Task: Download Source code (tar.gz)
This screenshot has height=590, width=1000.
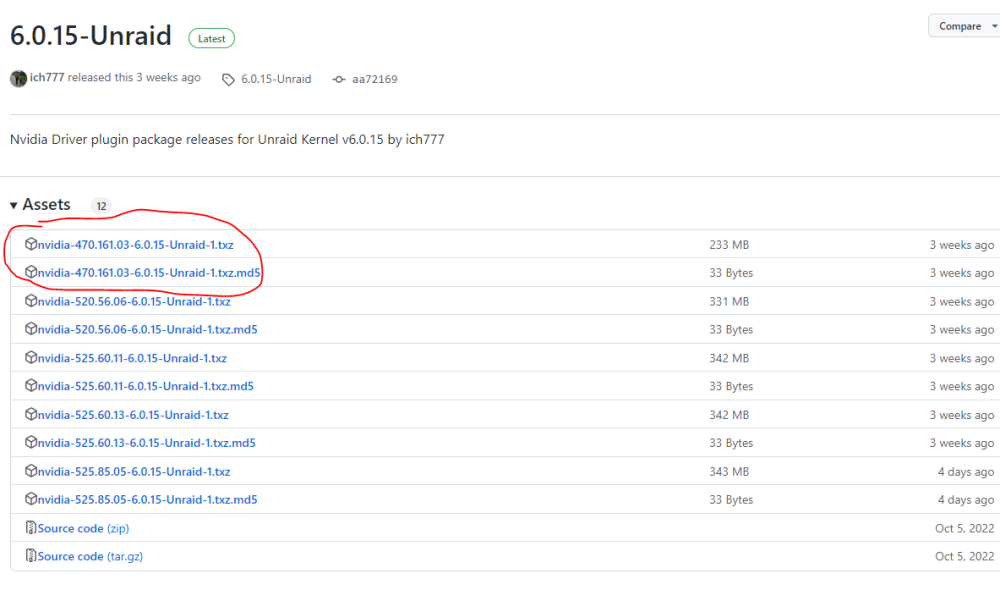Action: tap(90, 557)
